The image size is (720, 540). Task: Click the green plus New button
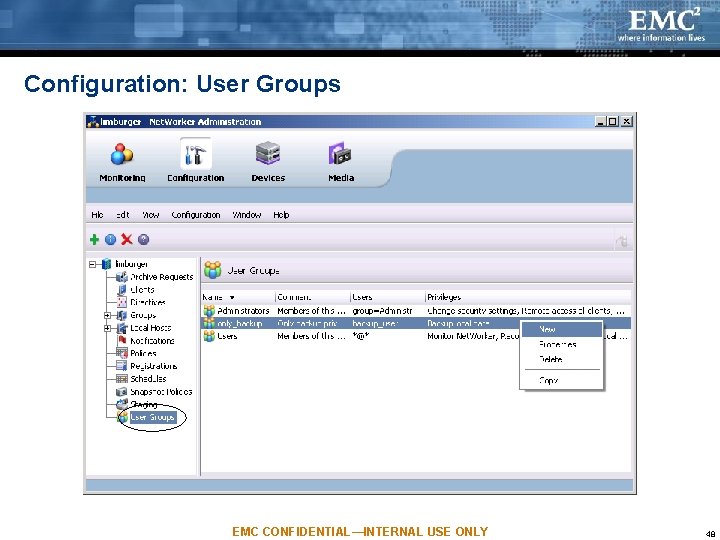(x=94, y=239)
